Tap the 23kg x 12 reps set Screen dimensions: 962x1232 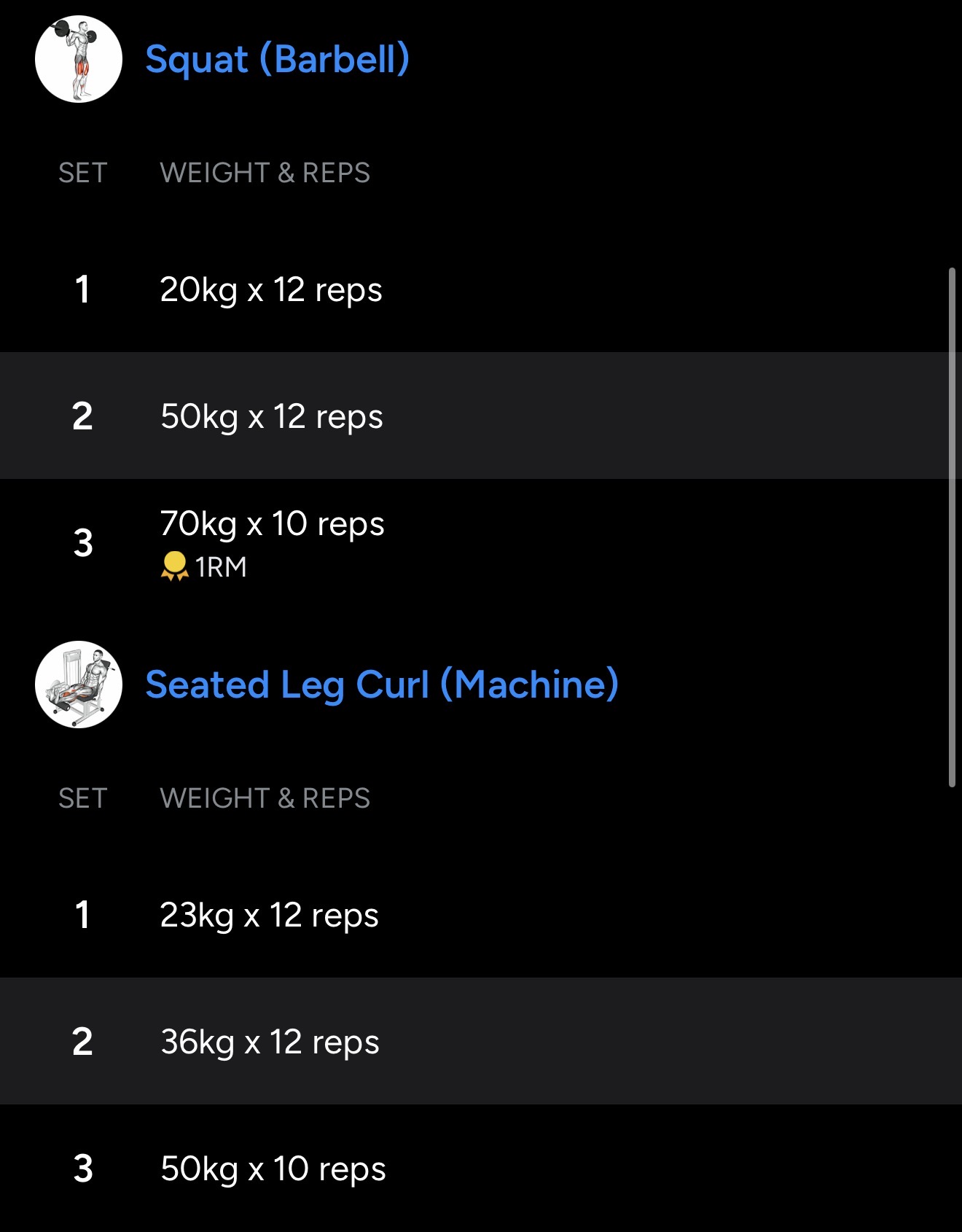pyautogui.click(x=269, y=915)
